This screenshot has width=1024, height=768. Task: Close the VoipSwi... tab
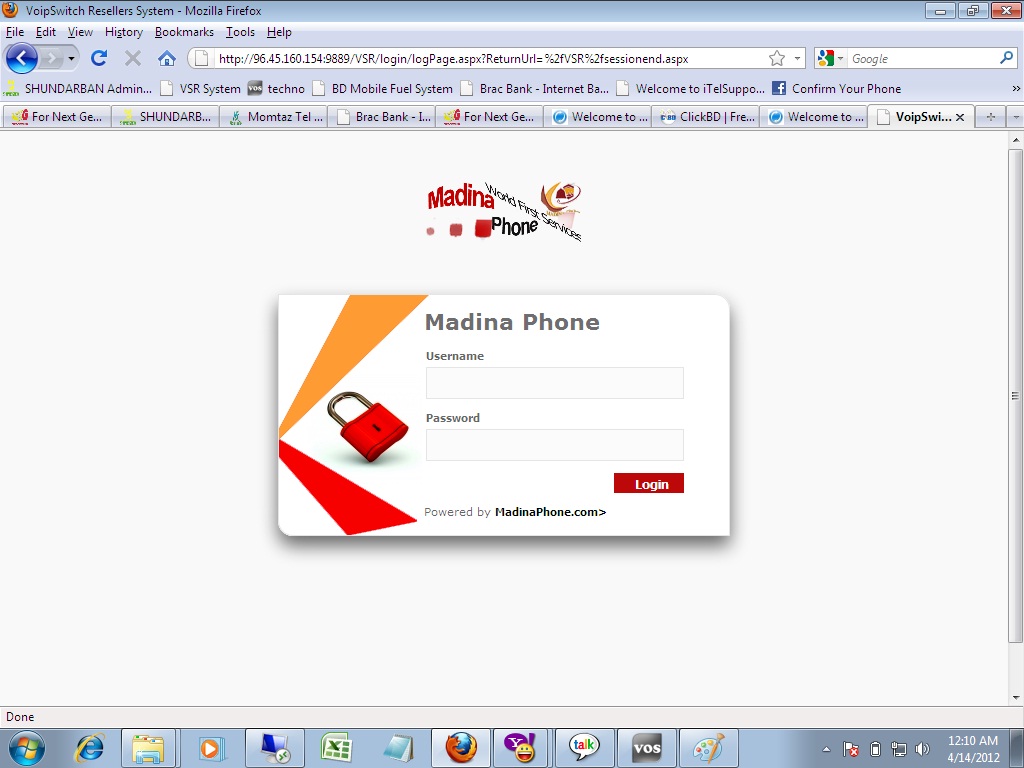tap(960, 118)
